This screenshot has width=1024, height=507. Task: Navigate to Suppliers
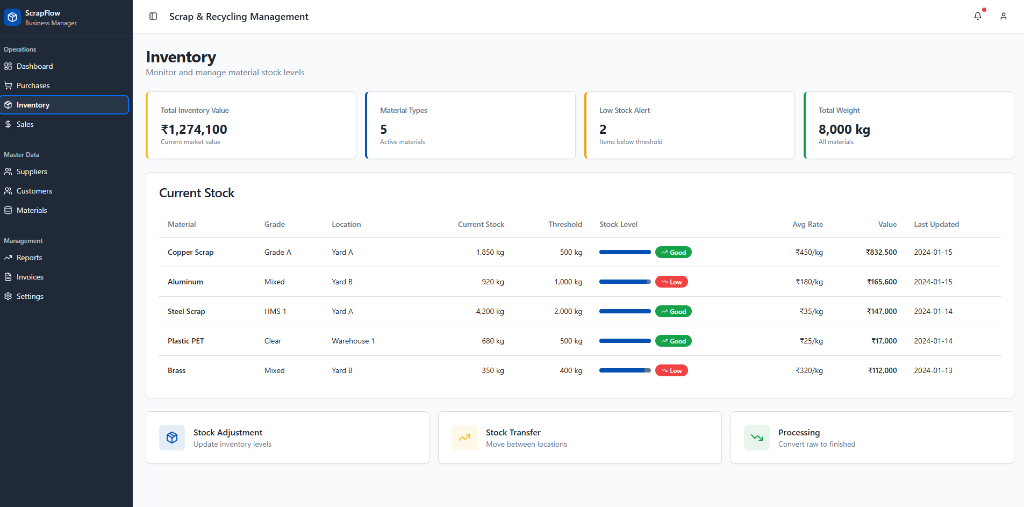(64, 172)
